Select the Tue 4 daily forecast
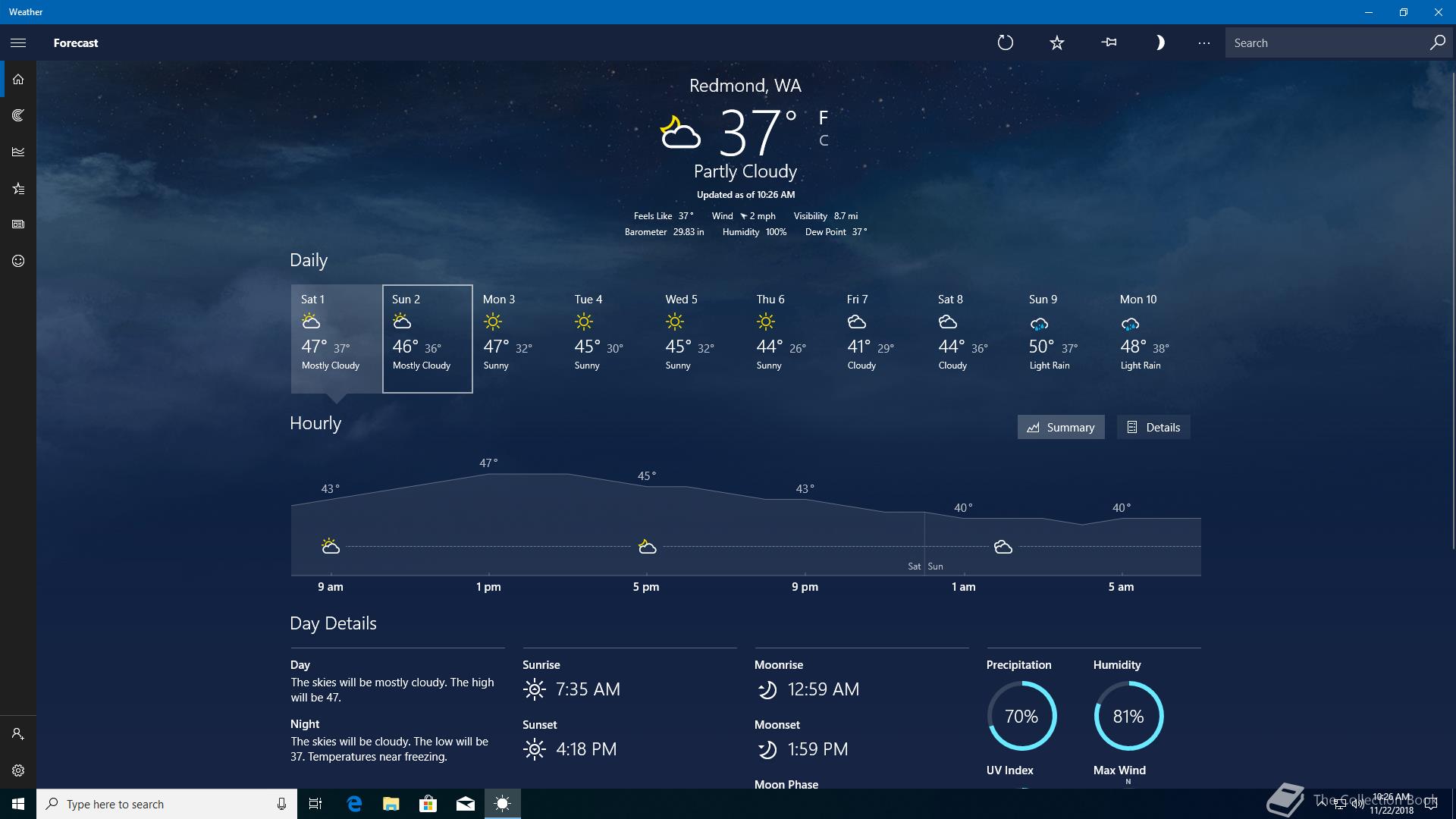 tap(609, 339)
